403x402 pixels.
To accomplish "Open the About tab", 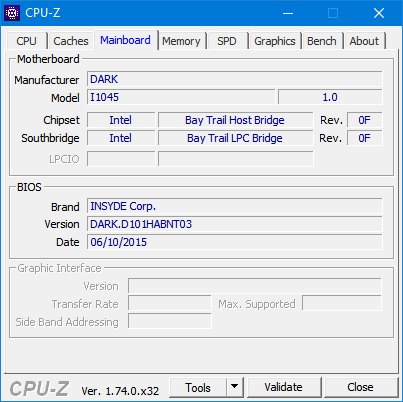I will [x=364, y=41].
